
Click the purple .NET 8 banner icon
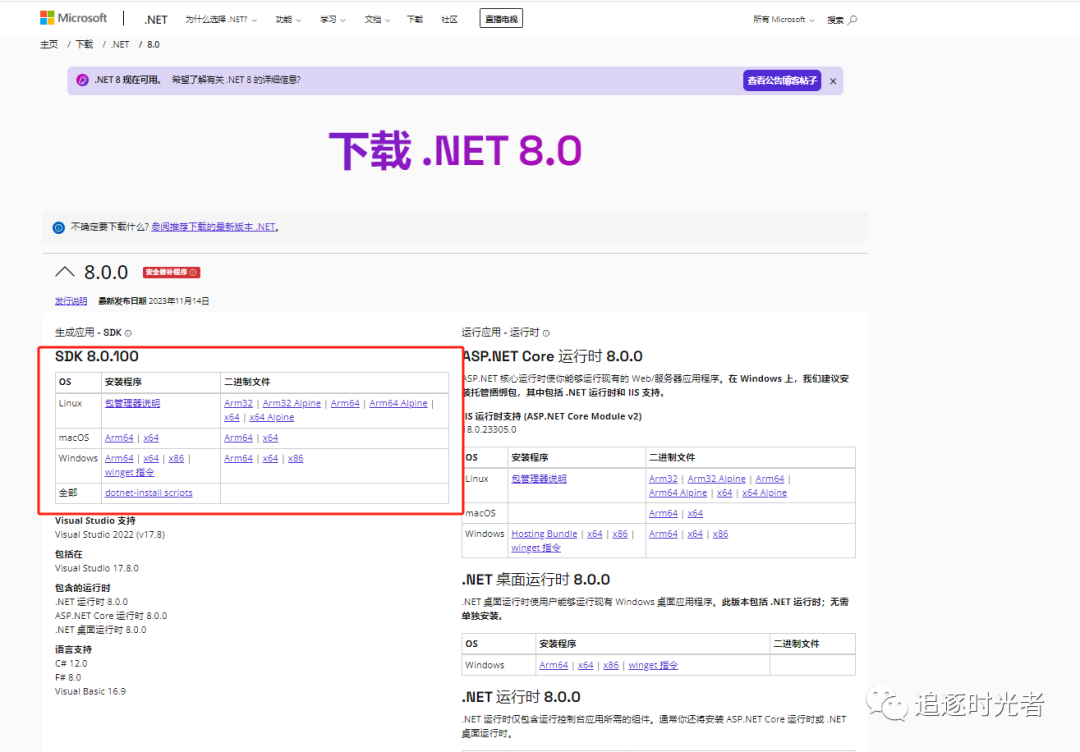[82, 80]
